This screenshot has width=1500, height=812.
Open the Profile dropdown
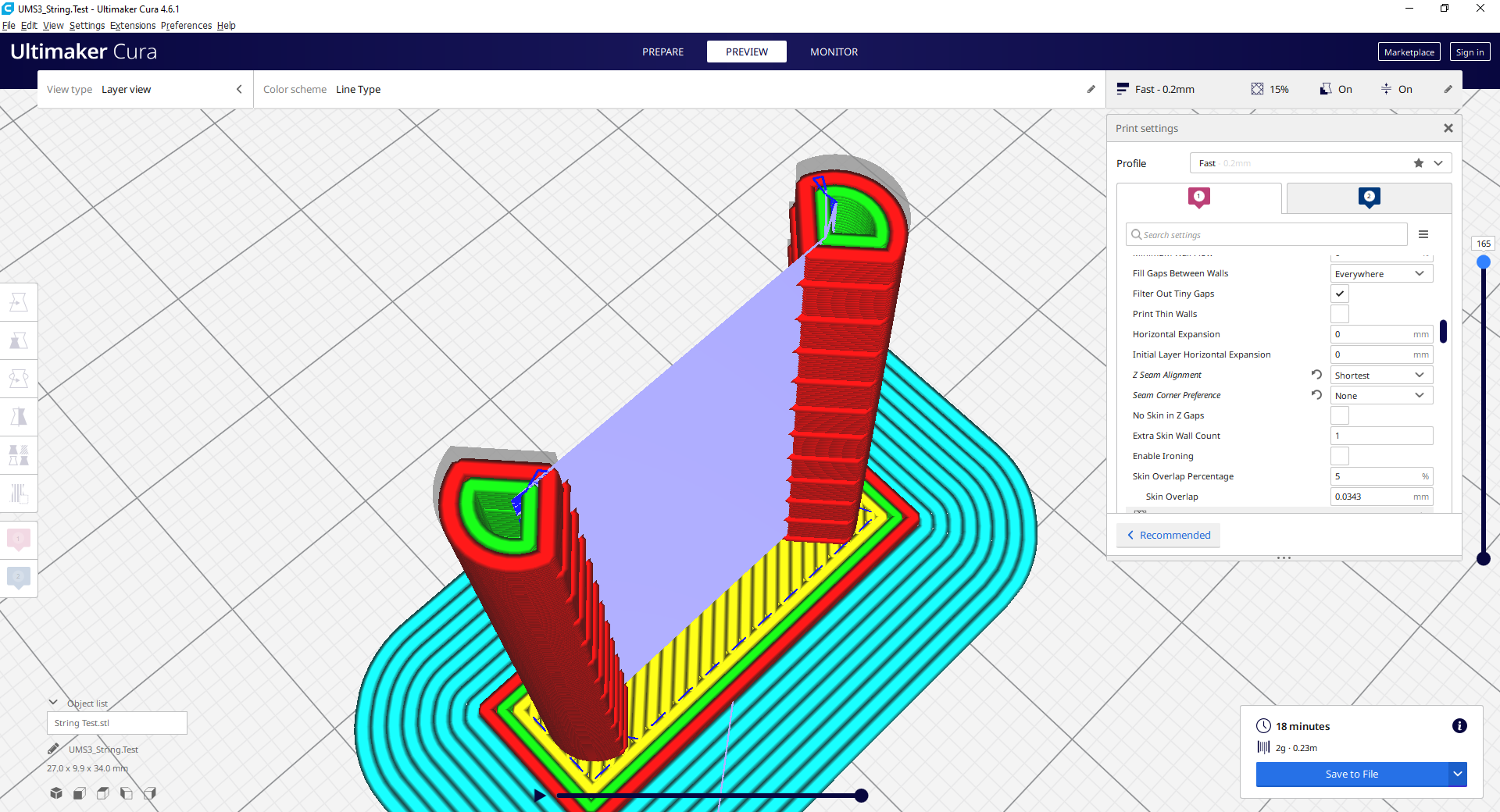[1320, 163]
